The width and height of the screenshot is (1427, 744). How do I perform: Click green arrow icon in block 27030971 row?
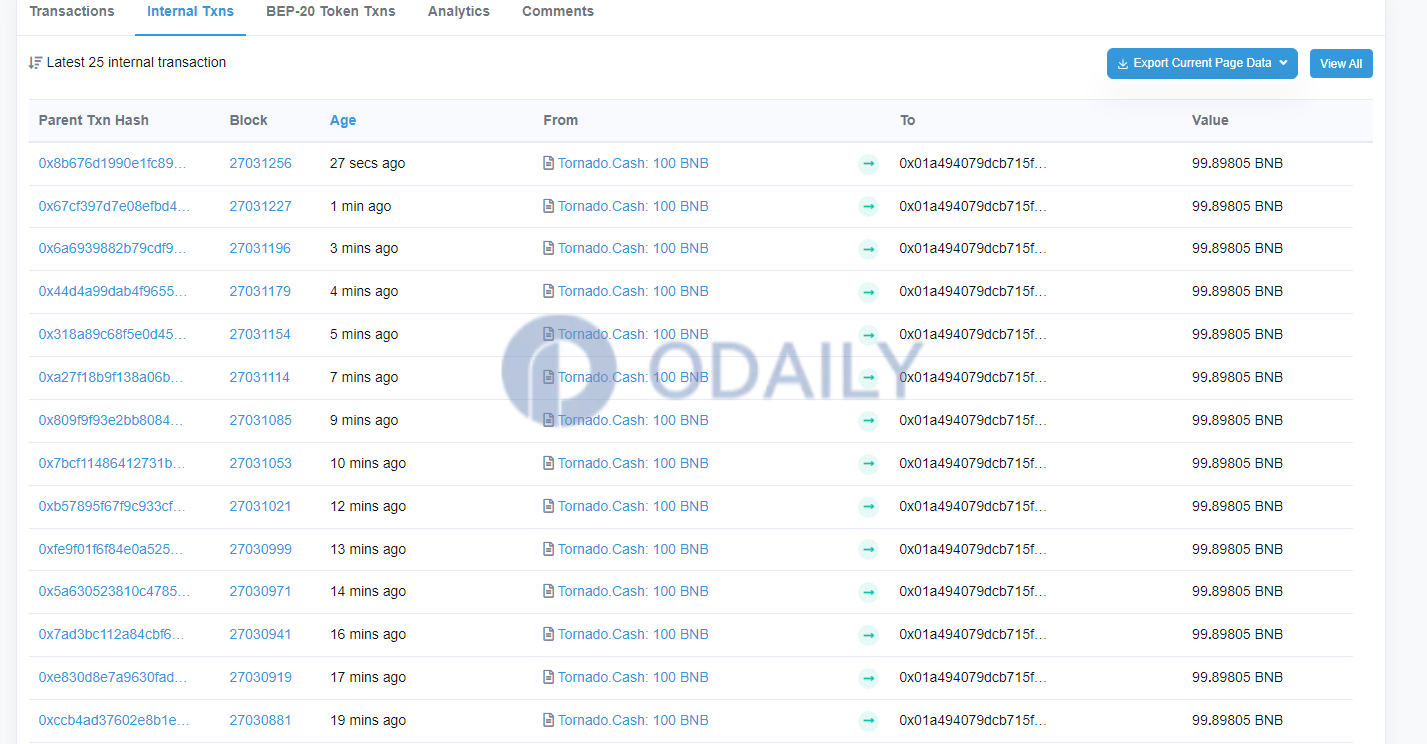(868, 592)
